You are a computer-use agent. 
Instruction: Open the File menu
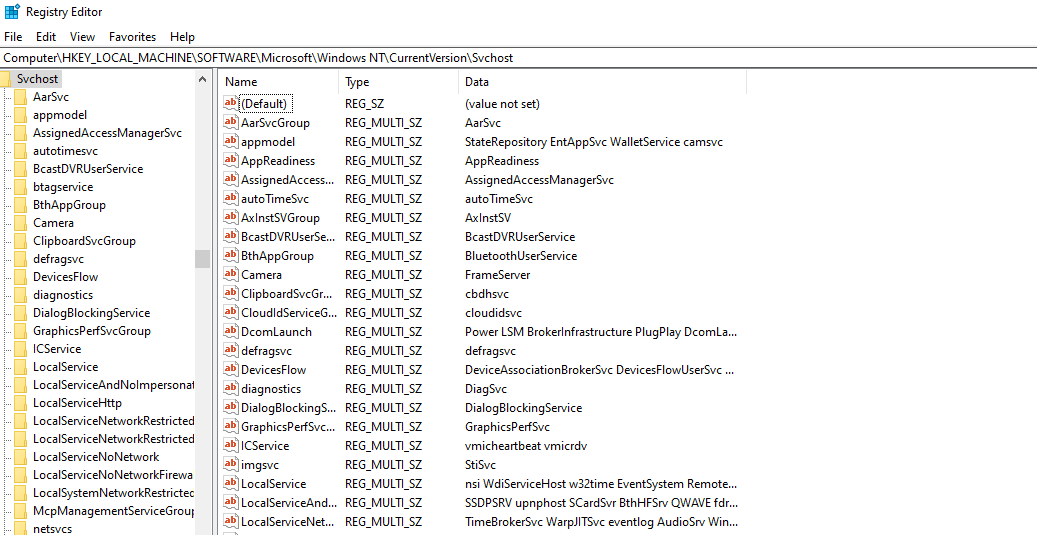coord(13,37)
